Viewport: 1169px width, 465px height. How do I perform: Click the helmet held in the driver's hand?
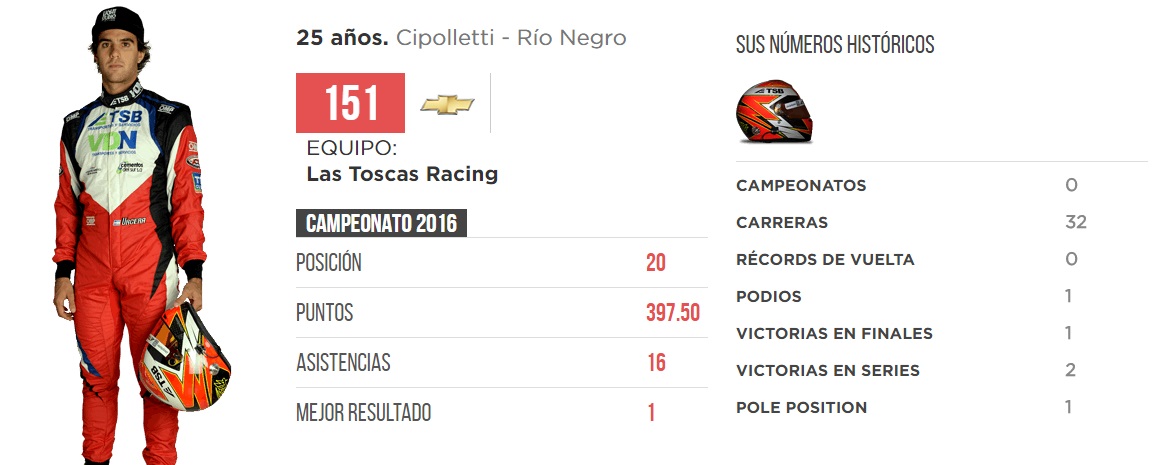point(184,355)
